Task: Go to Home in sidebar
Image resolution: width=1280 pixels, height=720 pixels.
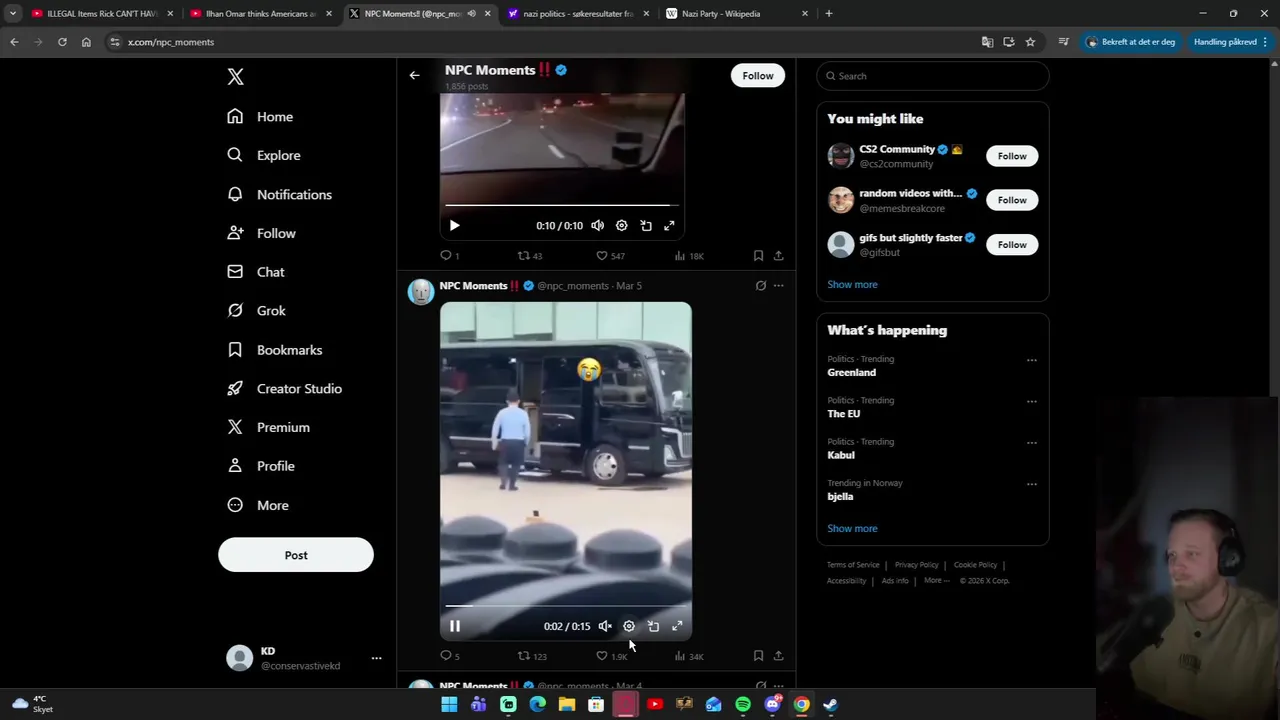Action: 260,117
